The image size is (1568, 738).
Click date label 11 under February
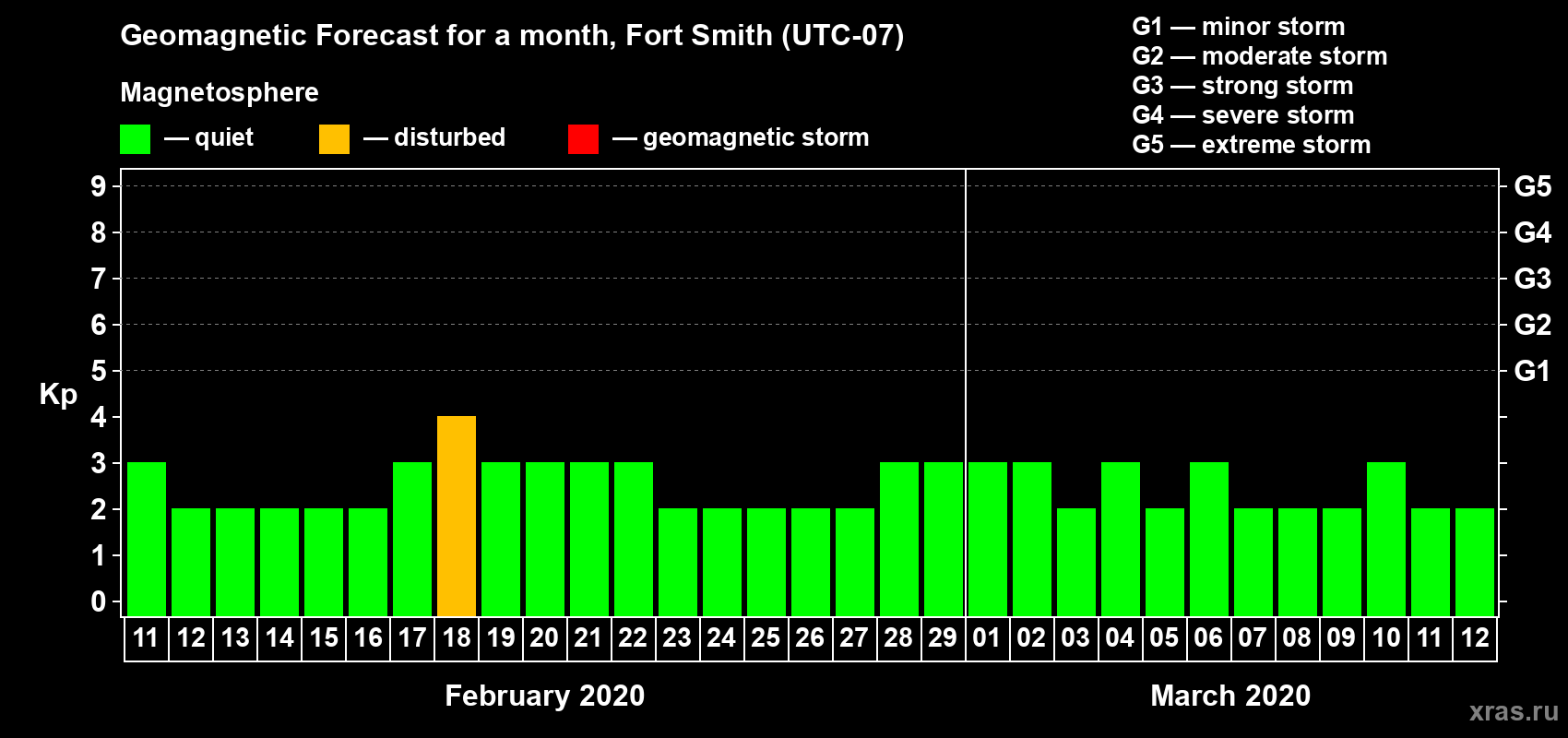click(147, 638)
